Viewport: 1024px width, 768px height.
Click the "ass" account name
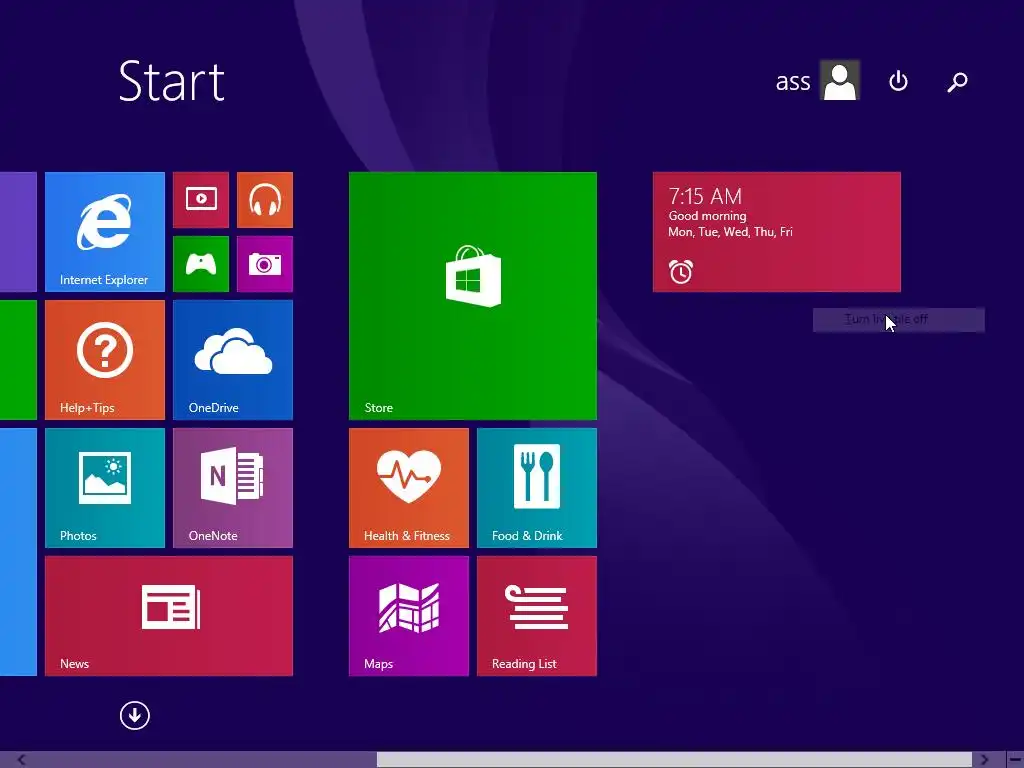coord(793,82)
